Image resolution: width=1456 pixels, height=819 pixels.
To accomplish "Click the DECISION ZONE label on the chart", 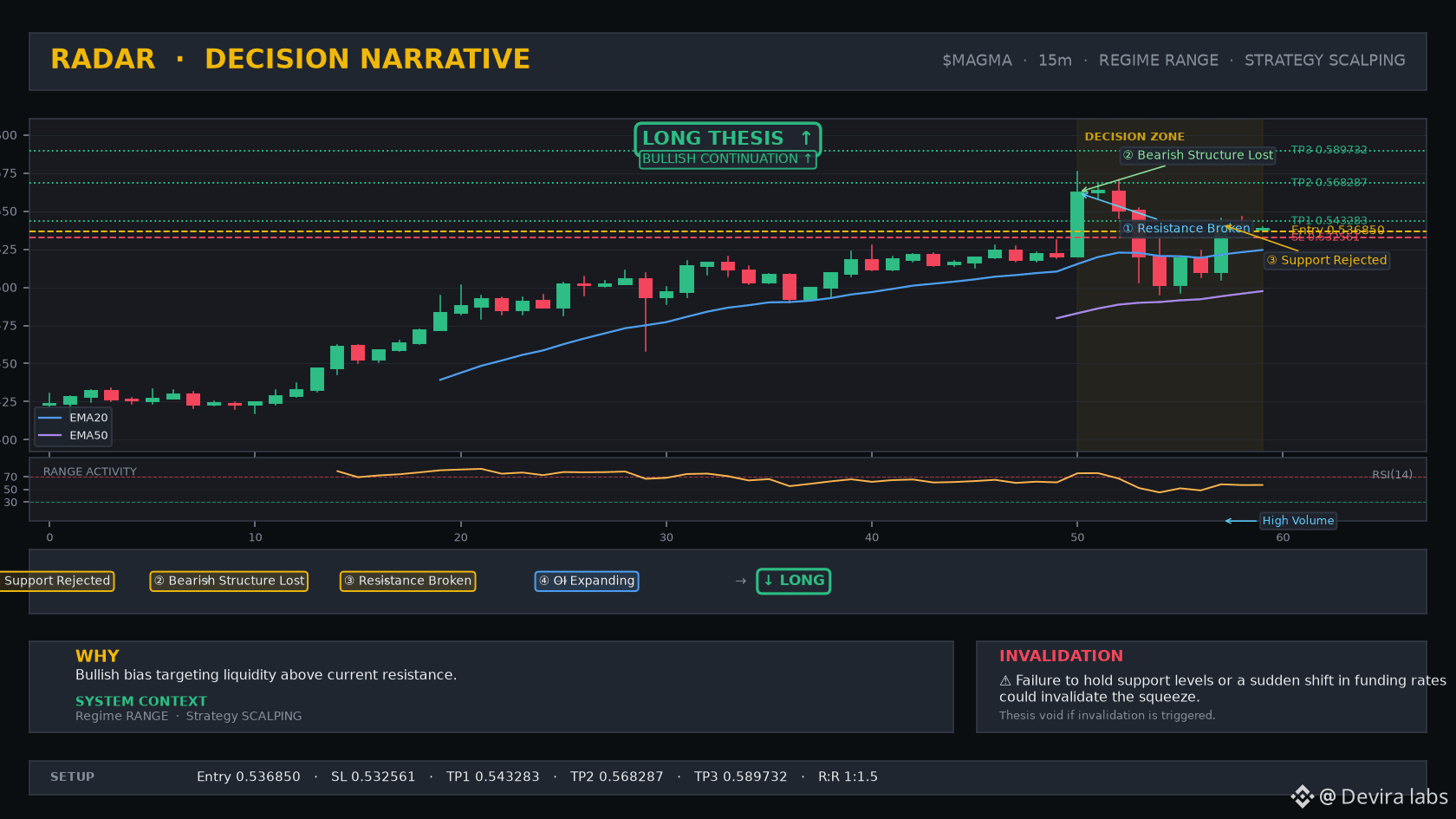I will pos(1134,137).
